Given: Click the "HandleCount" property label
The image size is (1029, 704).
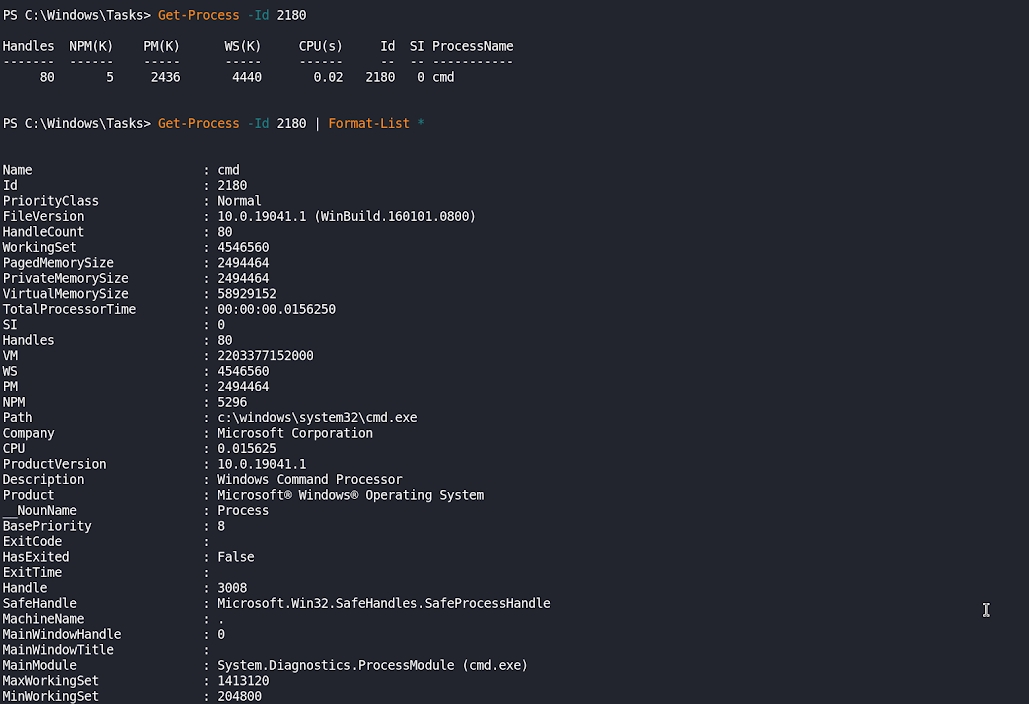Looking at the screenshot, I should pos(43,232).
